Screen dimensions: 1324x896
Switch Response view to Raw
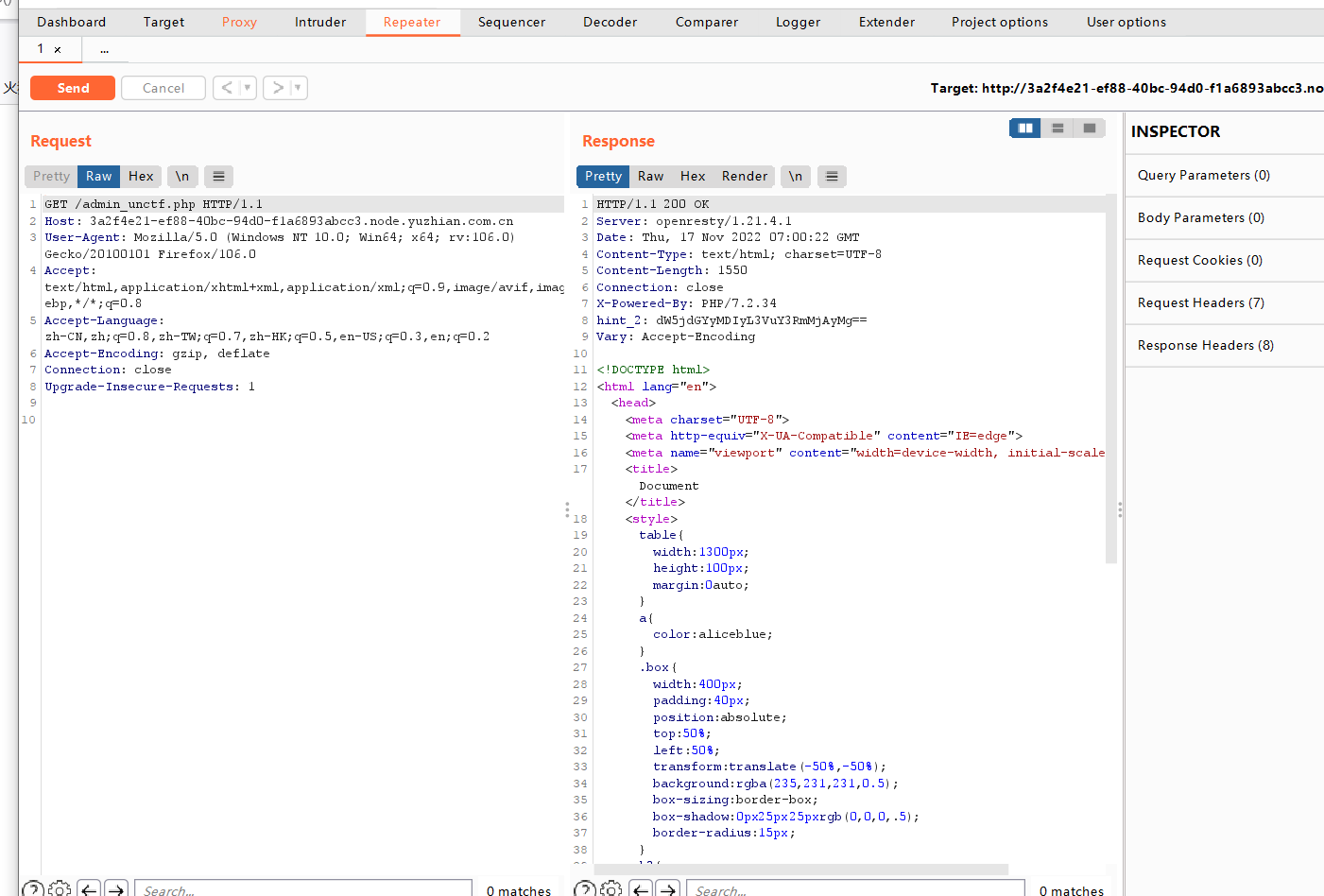pyautogui.click(x=650, y=176)
